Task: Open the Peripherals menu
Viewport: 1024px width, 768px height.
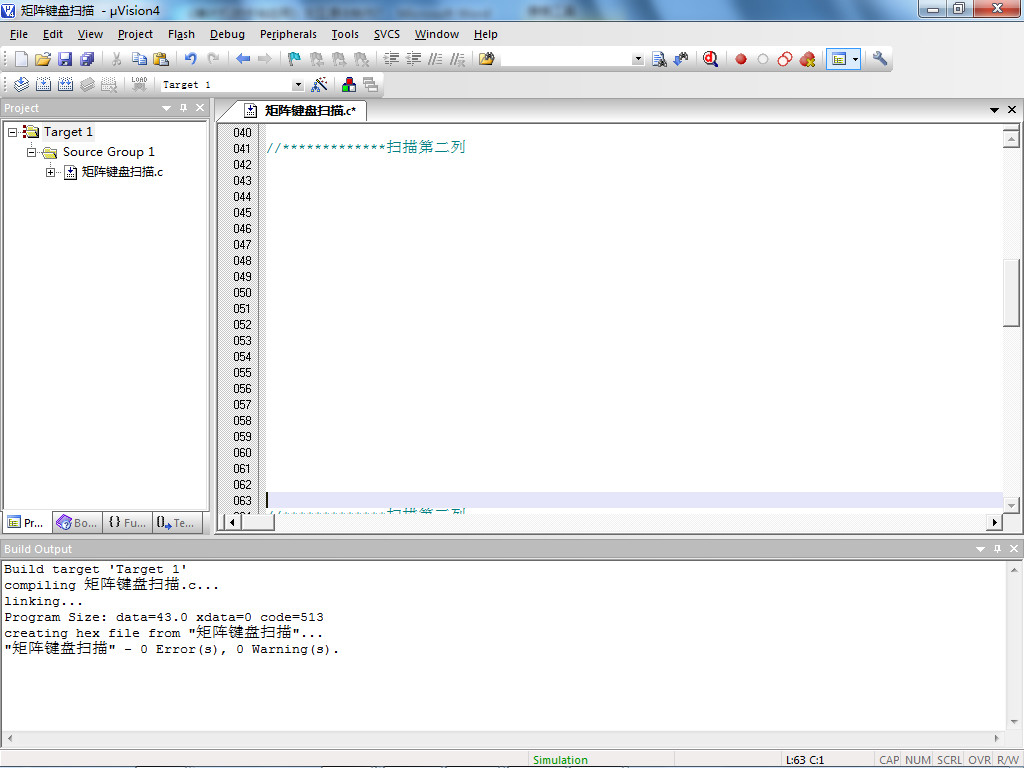Action: (x=288, y=35)
